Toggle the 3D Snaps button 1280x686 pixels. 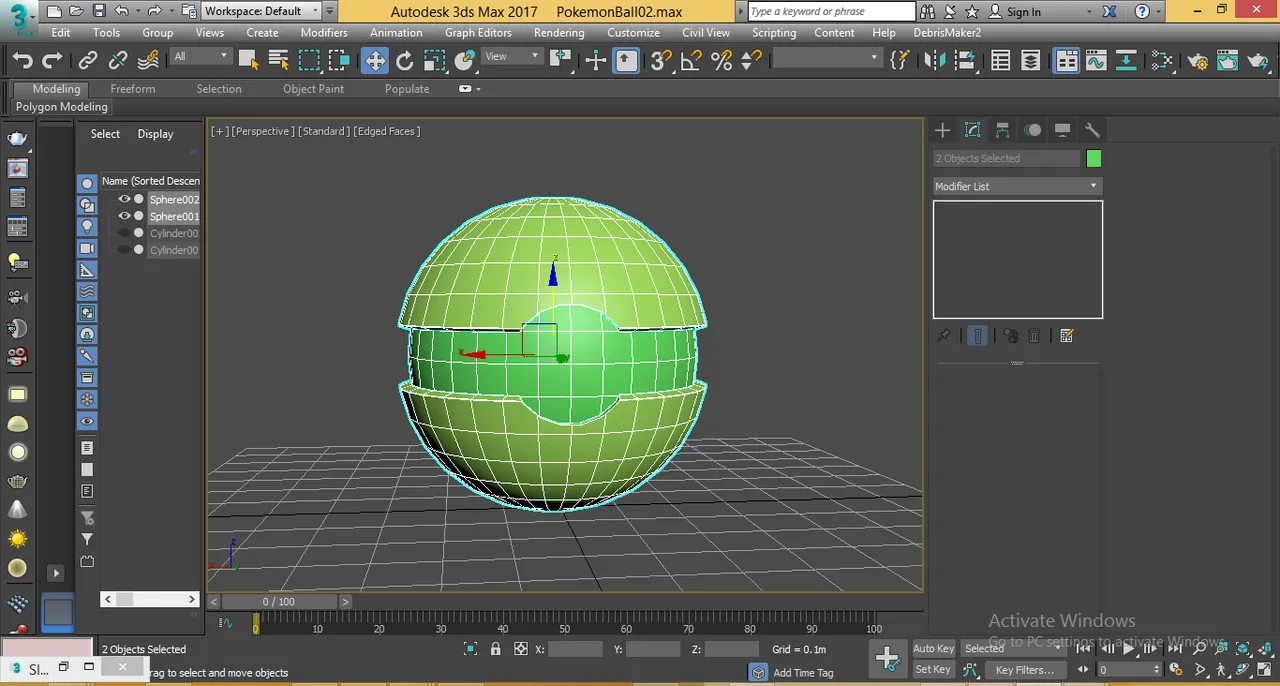pos(661,61)
